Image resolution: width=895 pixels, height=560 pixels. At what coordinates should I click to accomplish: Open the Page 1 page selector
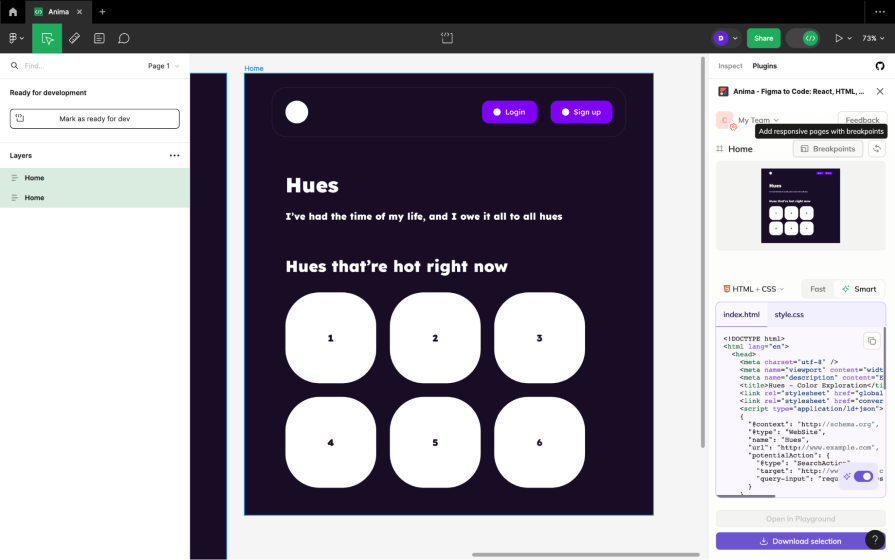point(163,66)
